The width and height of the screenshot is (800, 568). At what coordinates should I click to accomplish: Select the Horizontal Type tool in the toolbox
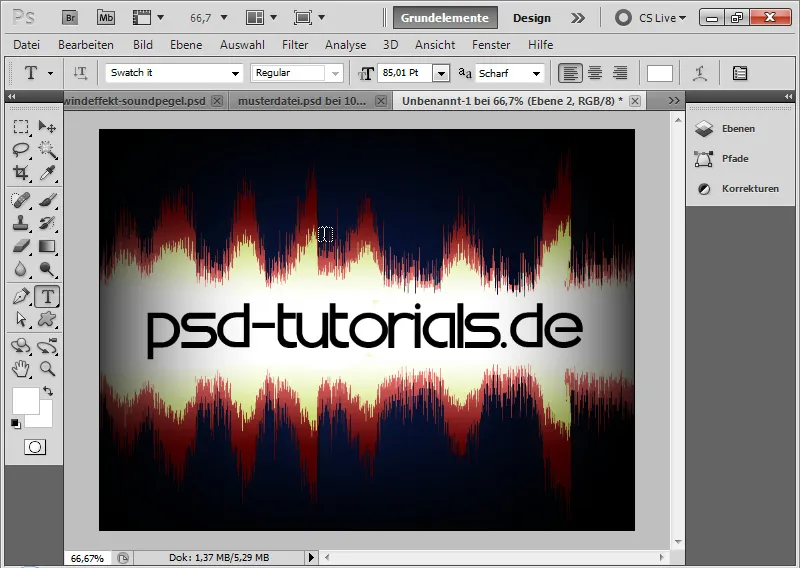point(47,297)
